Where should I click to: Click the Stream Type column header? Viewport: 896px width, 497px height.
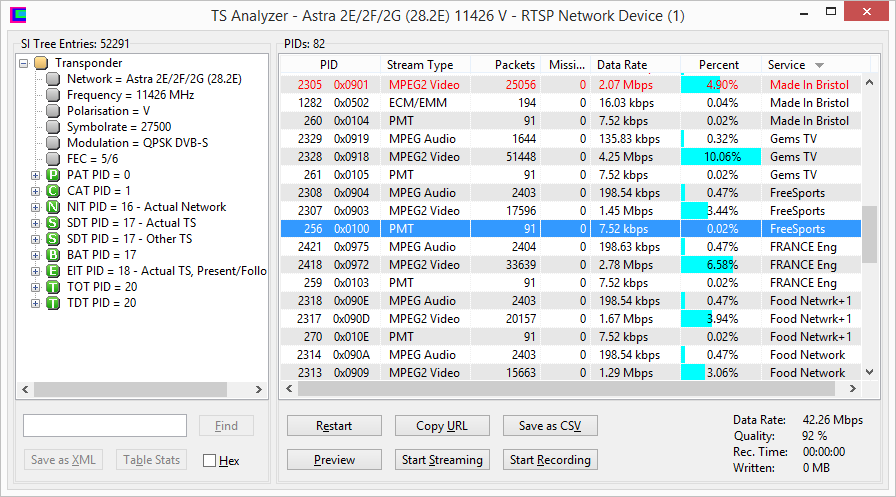pyautogui.click(x=425, y=65)
